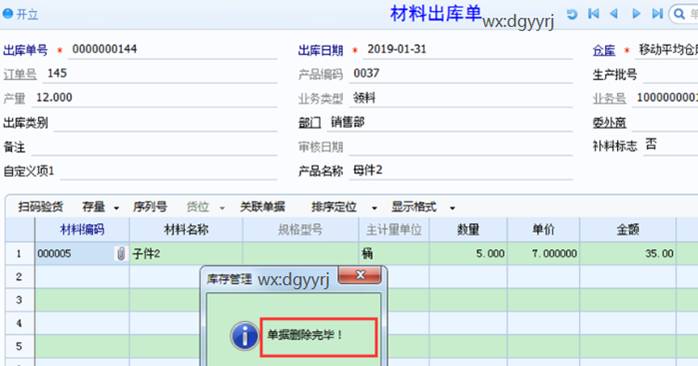
Task: Click the 产量 field showing 12.000
Action: tap(154, 98)
